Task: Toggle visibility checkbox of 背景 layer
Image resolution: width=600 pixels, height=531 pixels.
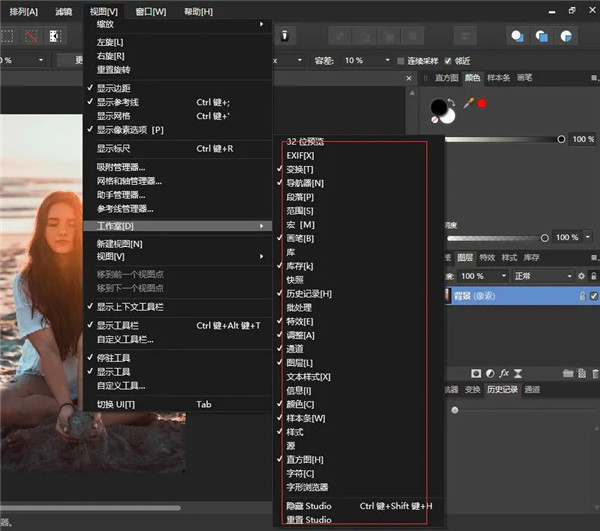Action: click(594, 296)
